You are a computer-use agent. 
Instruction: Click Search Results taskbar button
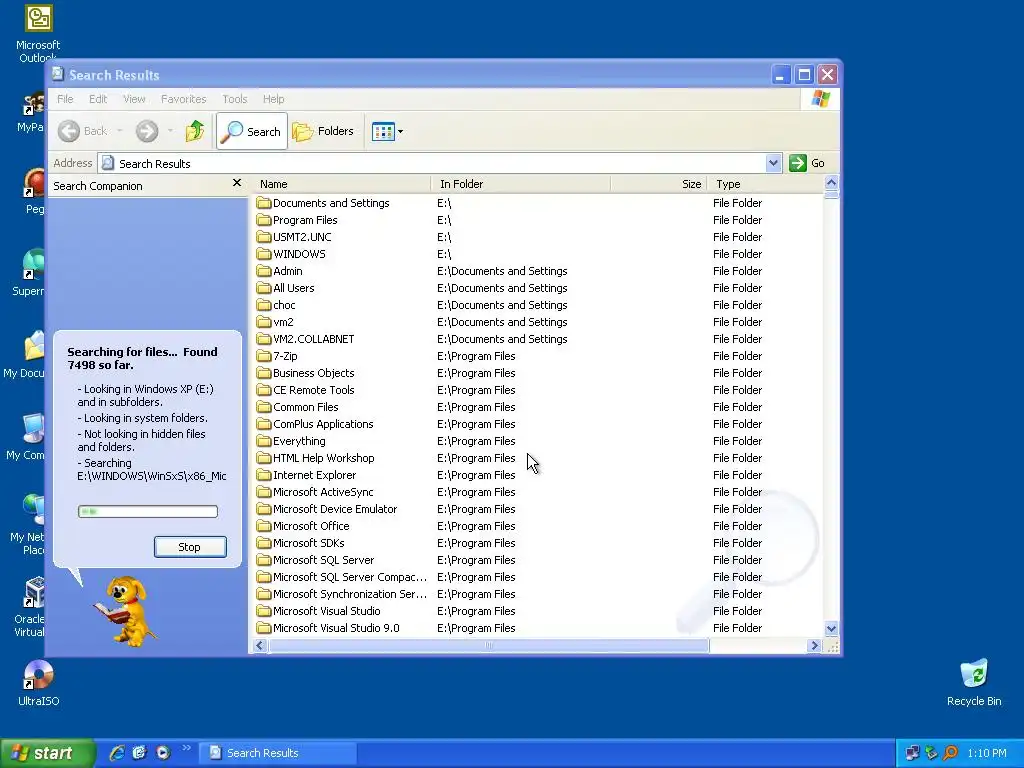(x=277, y=753)
